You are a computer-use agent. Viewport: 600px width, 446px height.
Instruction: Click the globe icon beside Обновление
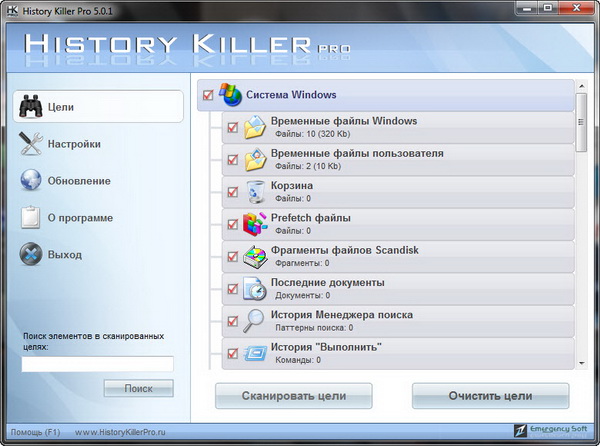(31, 181)
